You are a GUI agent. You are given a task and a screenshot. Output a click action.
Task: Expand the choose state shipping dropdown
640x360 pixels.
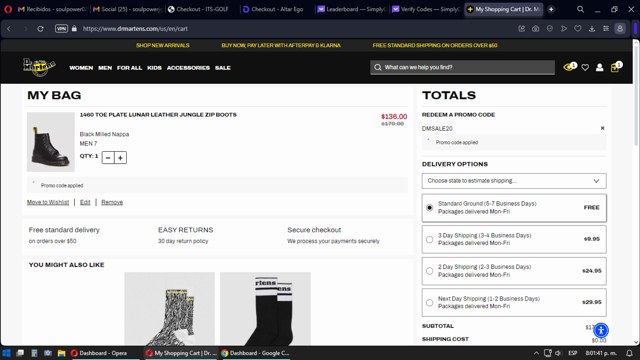tap(514, 181)
